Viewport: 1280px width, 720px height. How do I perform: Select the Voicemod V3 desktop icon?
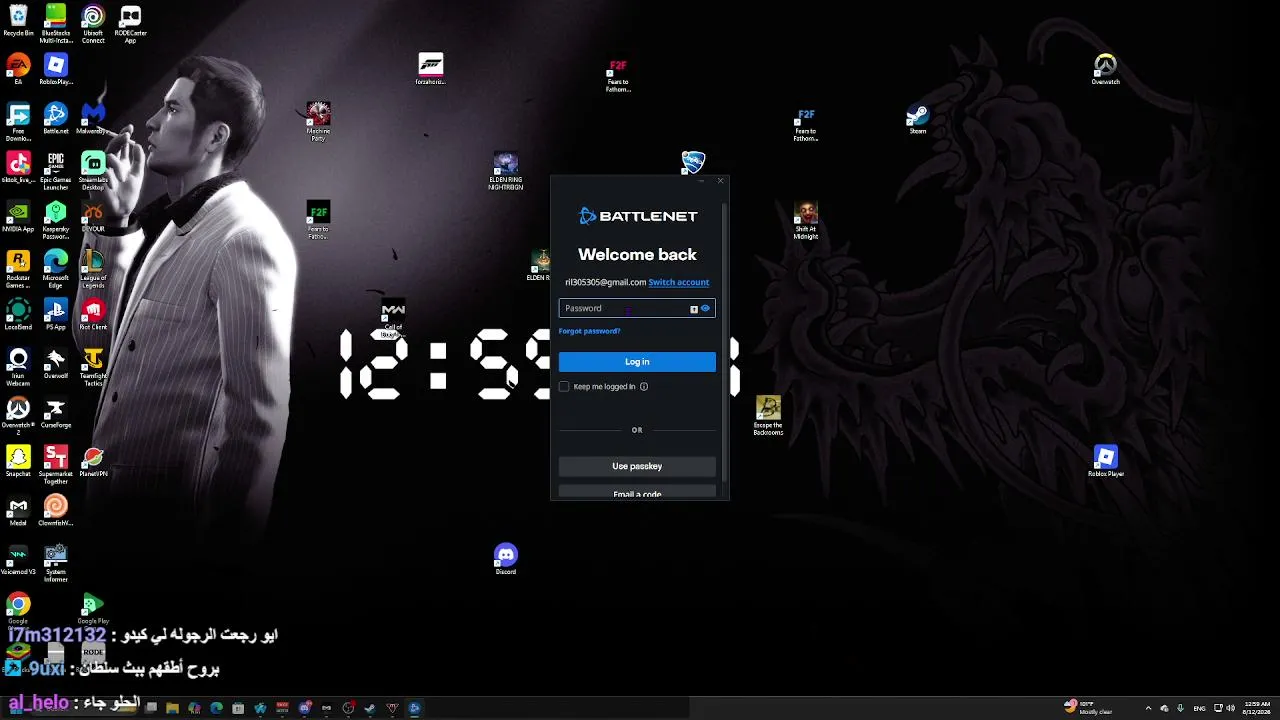pyautogui.click(x=18, y=559)
